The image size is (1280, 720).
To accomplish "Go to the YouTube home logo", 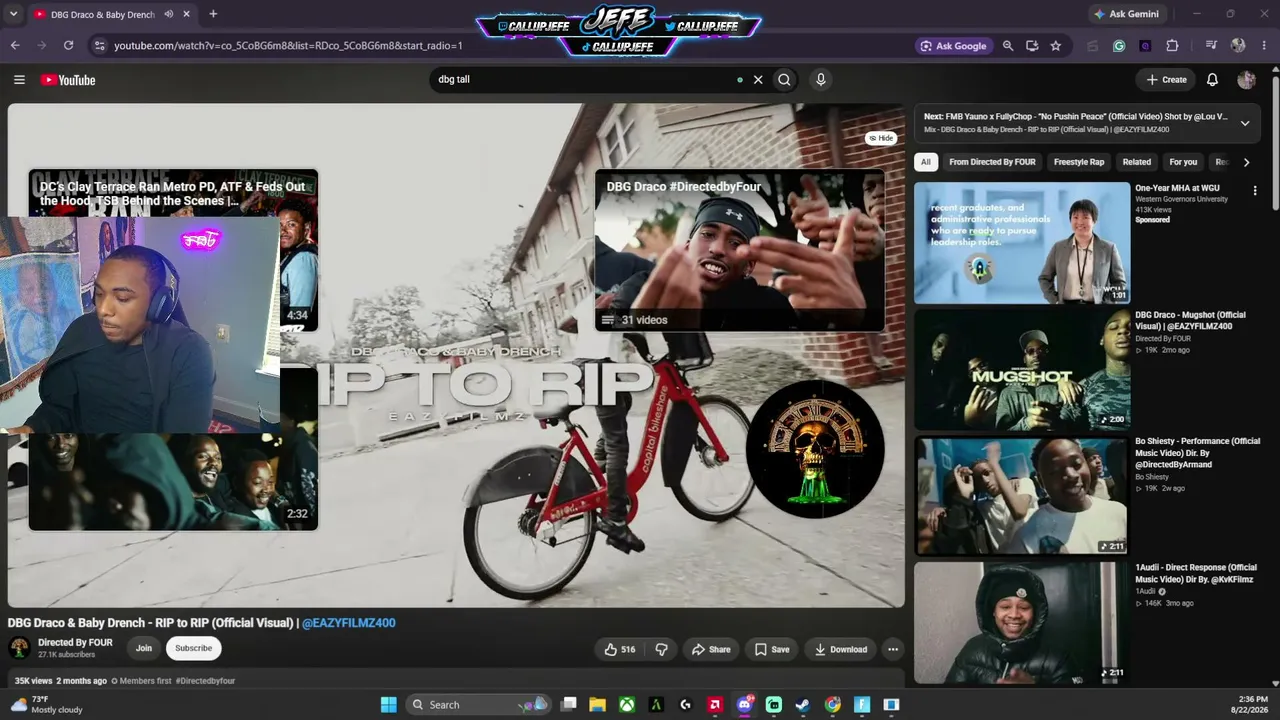I will [68, 80].
